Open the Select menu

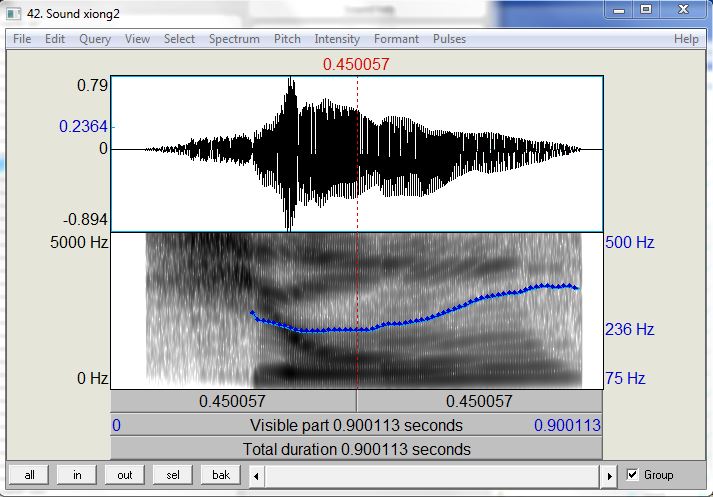179,39
